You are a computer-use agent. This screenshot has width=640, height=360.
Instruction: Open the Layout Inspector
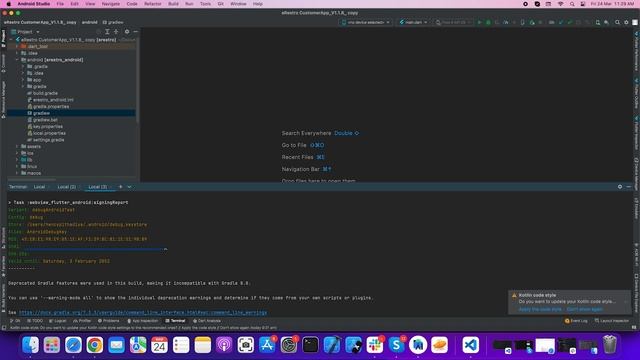click(612, 321)
